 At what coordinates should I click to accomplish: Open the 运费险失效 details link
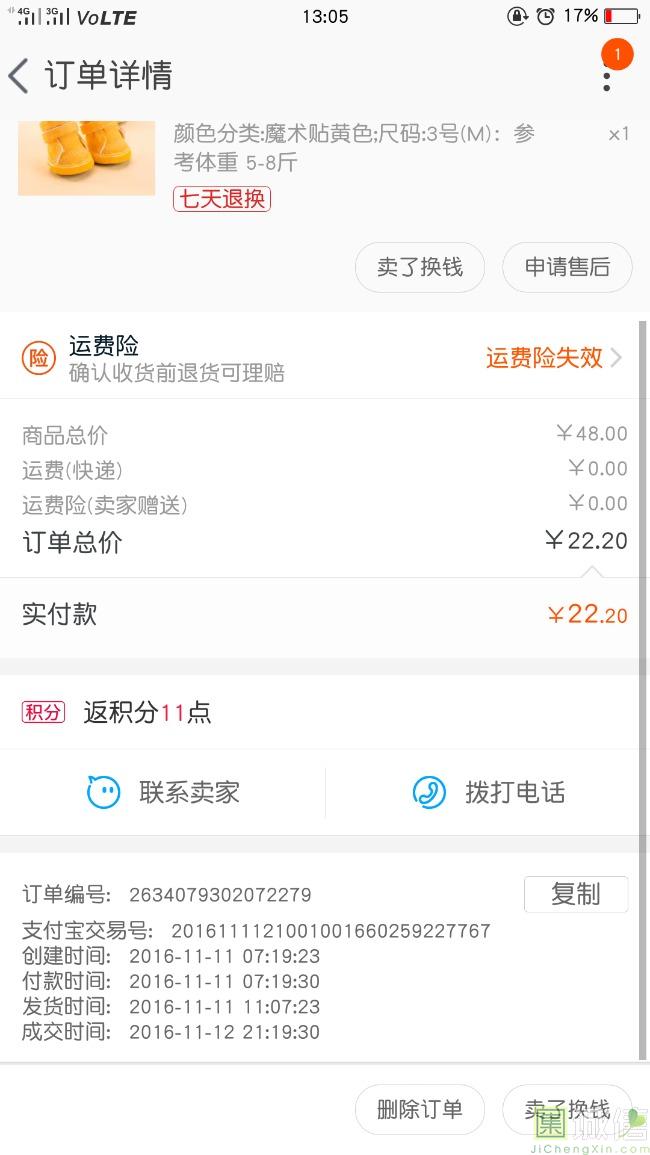click(x=544, y=358)
